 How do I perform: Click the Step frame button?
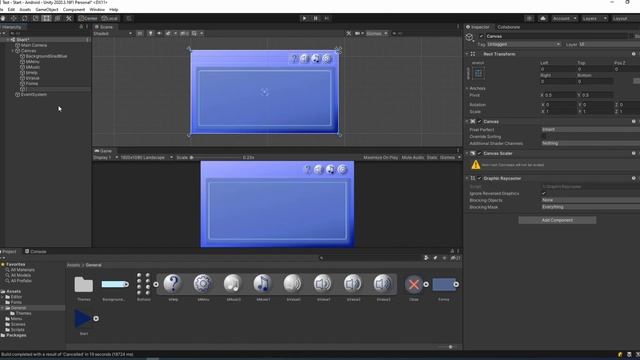pos(326,18)
